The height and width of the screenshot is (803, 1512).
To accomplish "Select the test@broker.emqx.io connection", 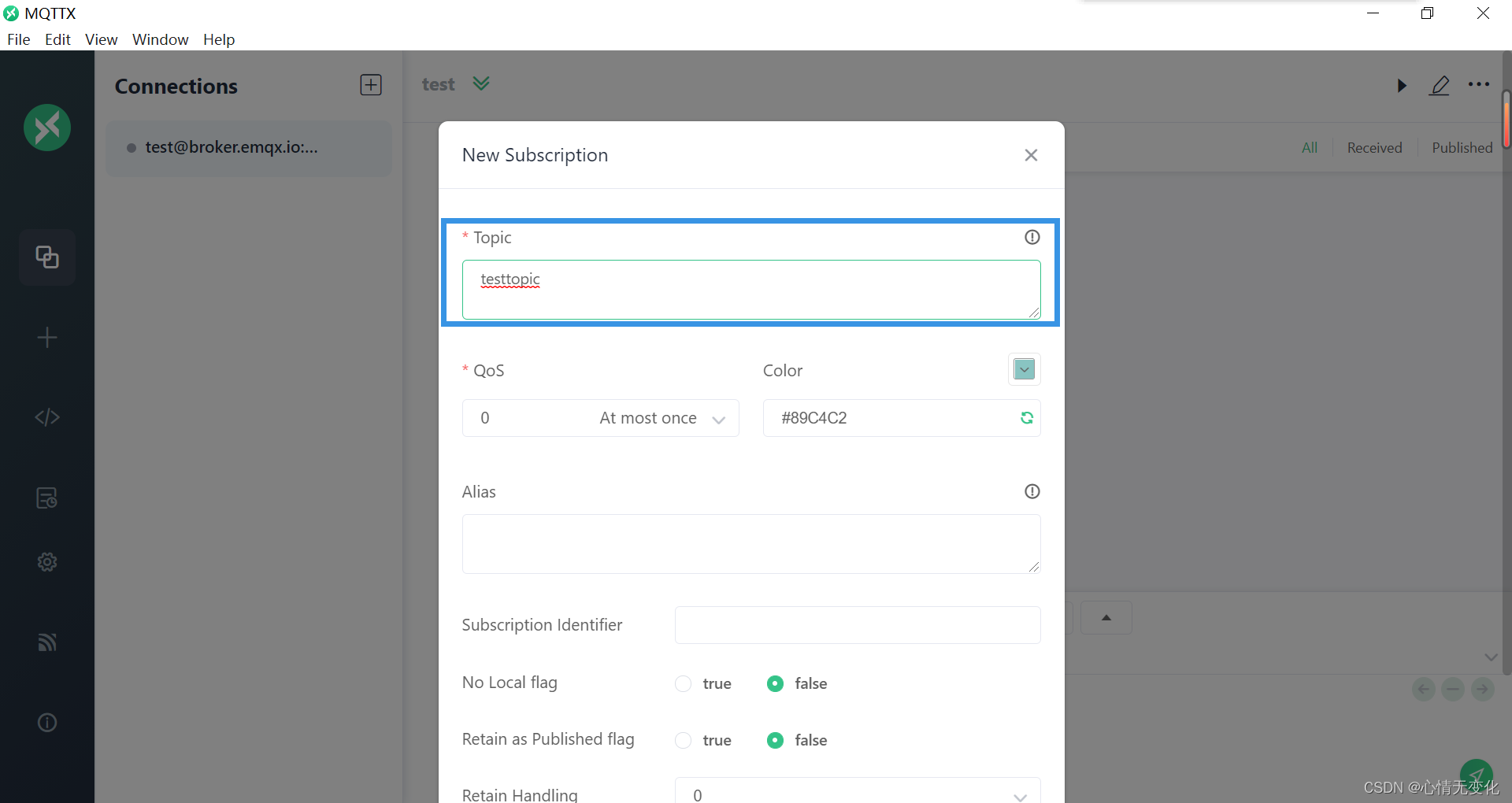I will pos(249,148).
